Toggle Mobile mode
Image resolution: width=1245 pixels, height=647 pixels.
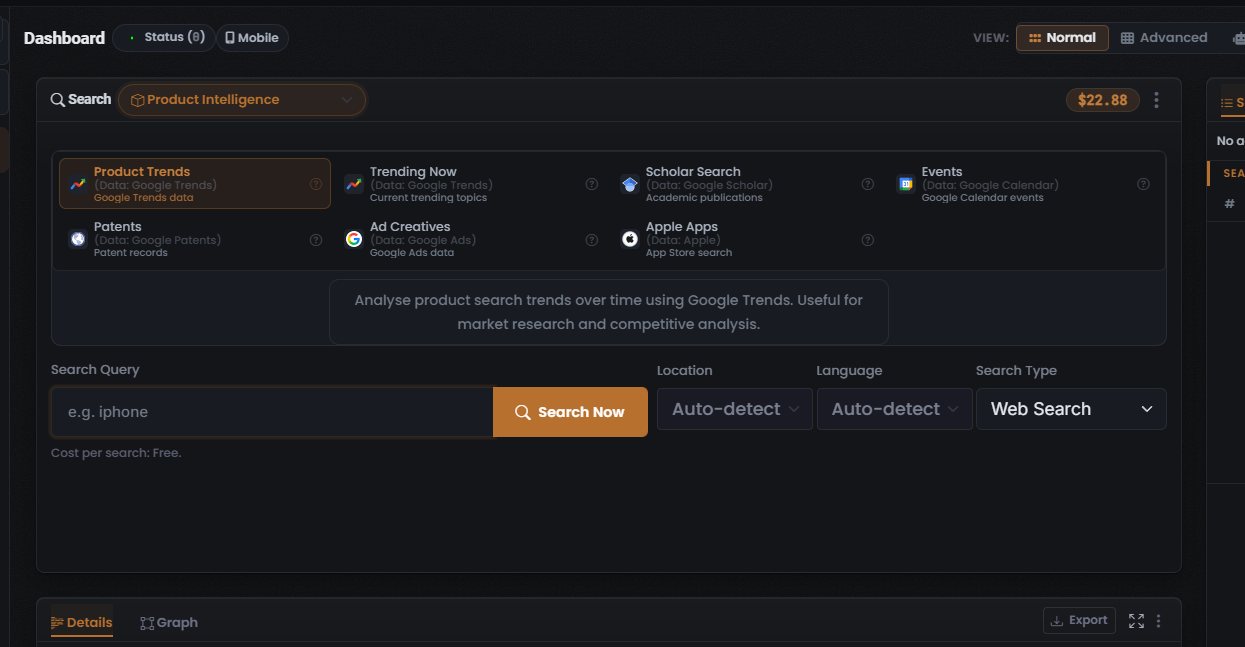tap(252, 38)
